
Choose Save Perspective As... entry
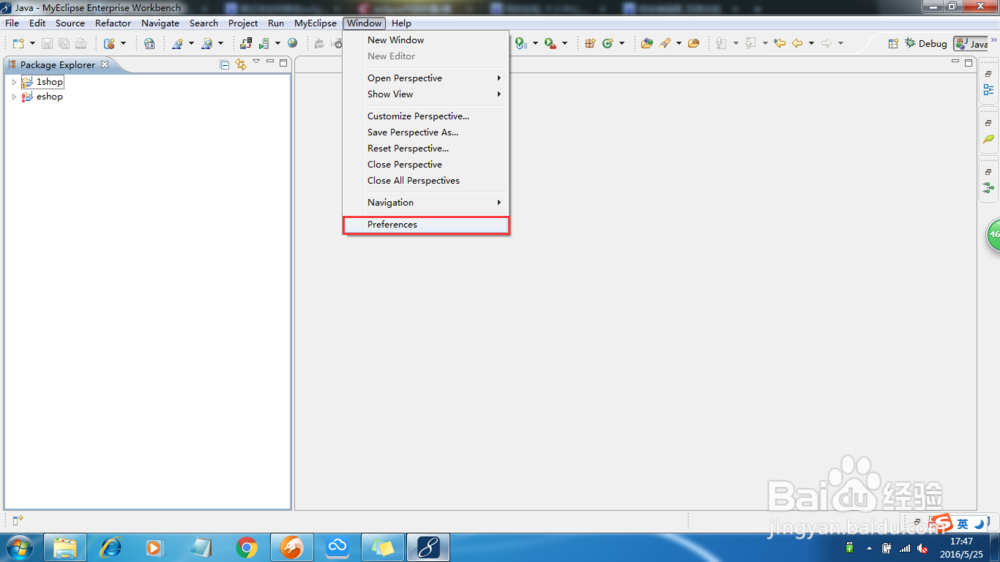pyautogui.click(x=425, y=133)
